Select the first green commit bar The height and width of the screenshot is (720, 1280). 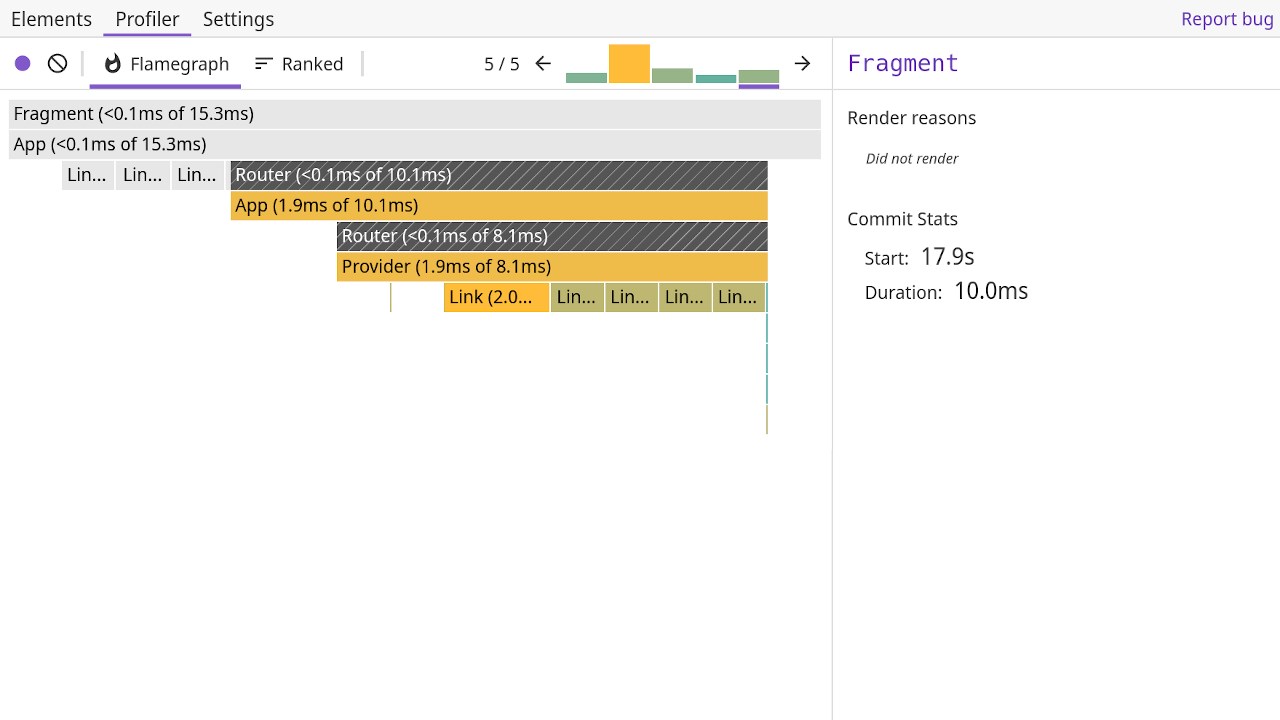(586, 77)
